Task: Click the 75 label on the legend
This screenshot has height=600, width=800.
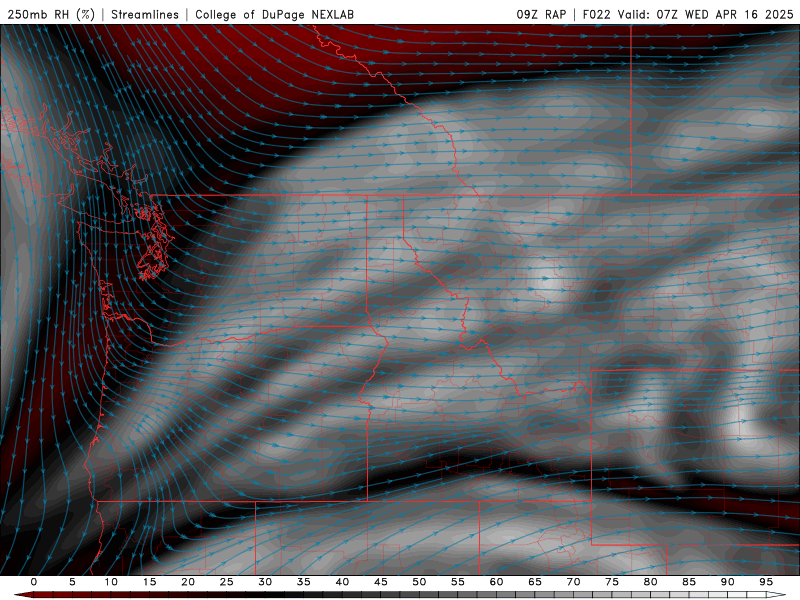Action: point(612,582)
